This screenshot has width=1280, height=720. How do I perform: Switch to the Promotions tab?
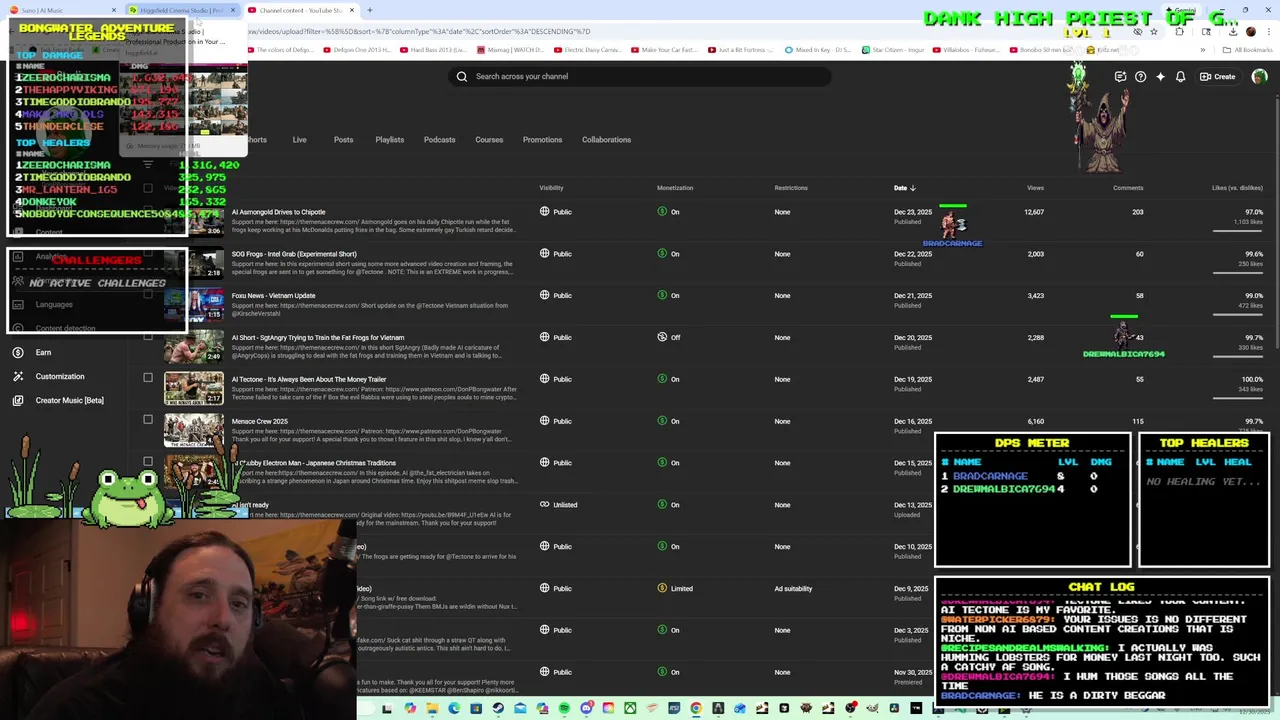point(542,140)
